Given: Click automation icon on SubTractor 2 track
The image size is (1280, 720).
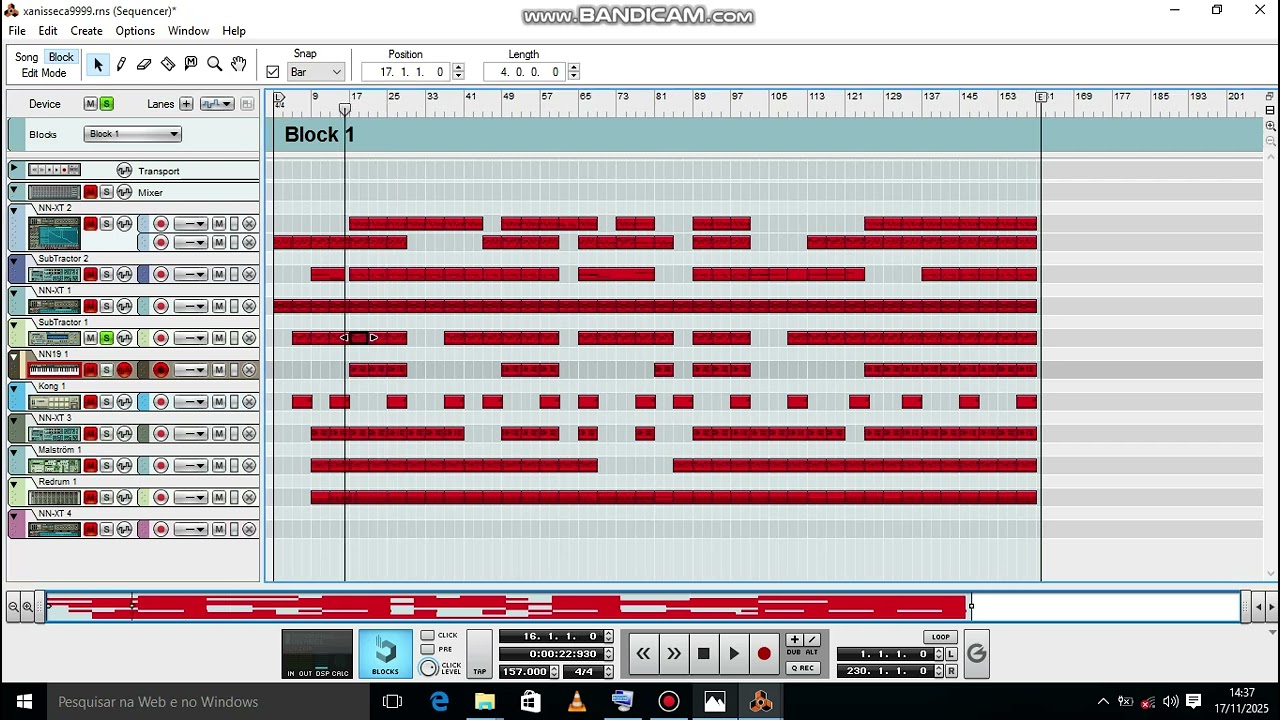Looking at the screenshot, I should (x=124, y=274).
